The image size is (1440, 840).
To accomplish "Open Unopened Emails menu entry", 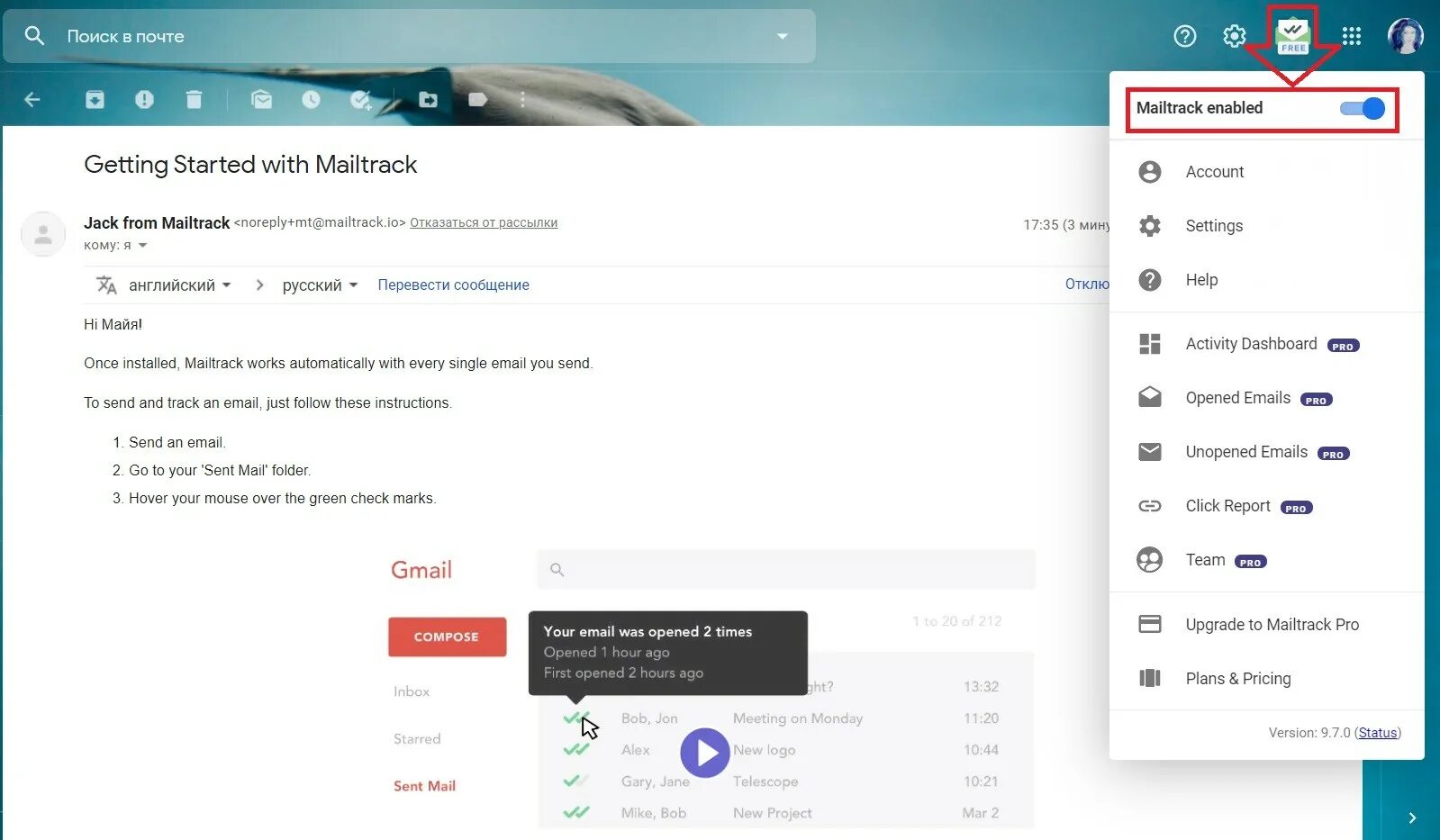I will coord(1266,452).
